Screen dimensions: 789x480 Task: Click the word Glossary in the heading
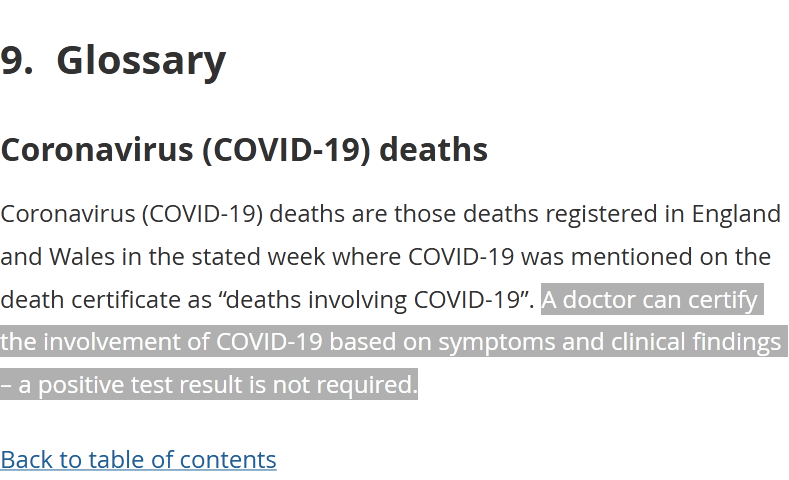[141, 61]
